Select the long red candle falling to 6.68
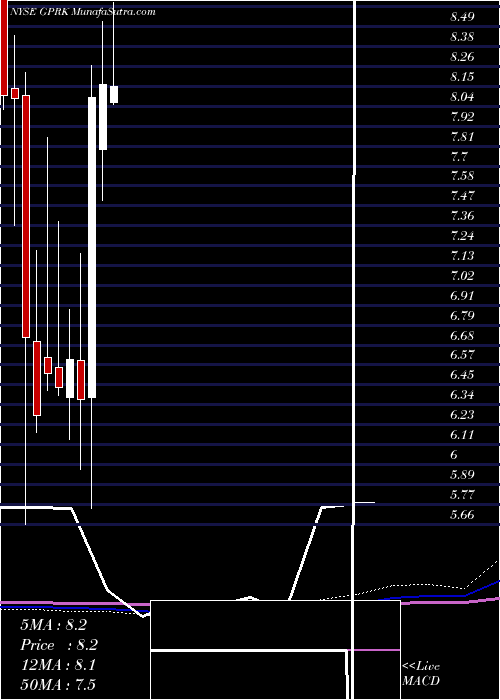The height and width of the screenshot is (700, 500). (26, 216)
